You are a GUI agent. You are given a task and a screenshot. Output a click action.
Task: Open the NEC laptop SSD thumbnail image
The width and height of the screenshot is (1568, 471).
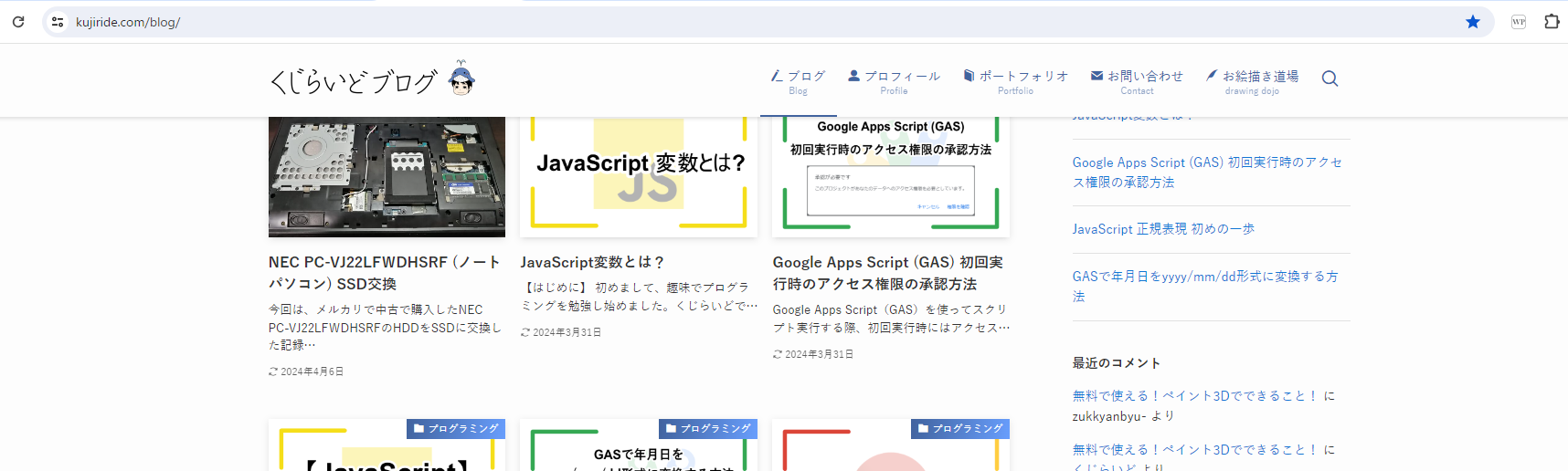(x=387, y=177)
